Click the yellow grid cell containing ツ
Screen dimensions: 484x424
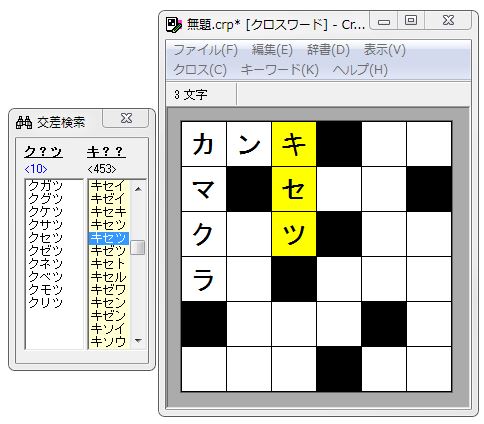[x=294, y=234]
